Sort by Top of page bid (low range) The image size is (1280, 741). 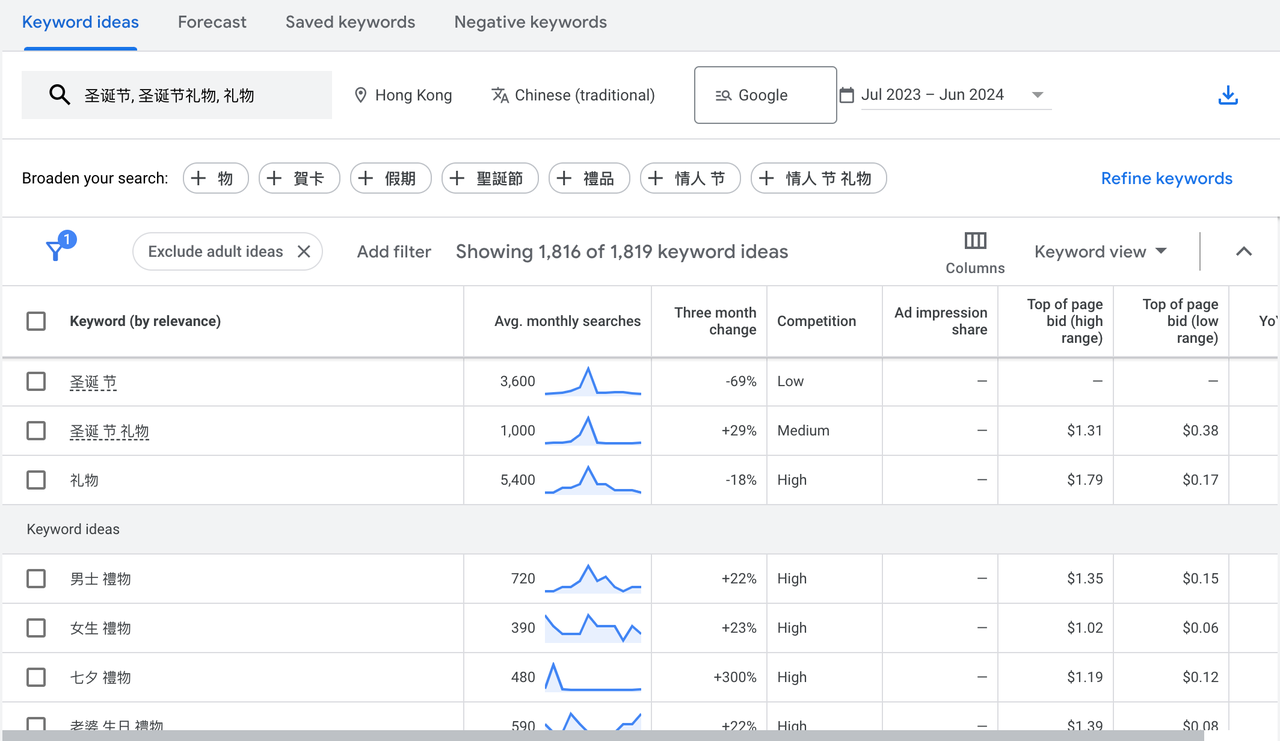[1180, 321]
